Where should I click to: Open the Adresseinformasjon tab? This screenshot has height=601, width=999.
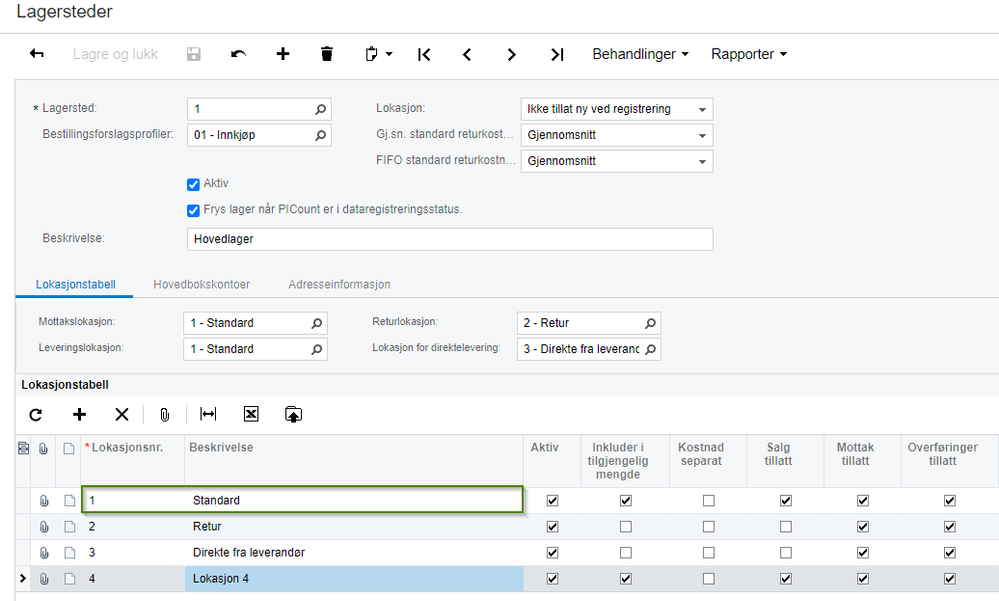pyautogui.click(x=339, y=284)
